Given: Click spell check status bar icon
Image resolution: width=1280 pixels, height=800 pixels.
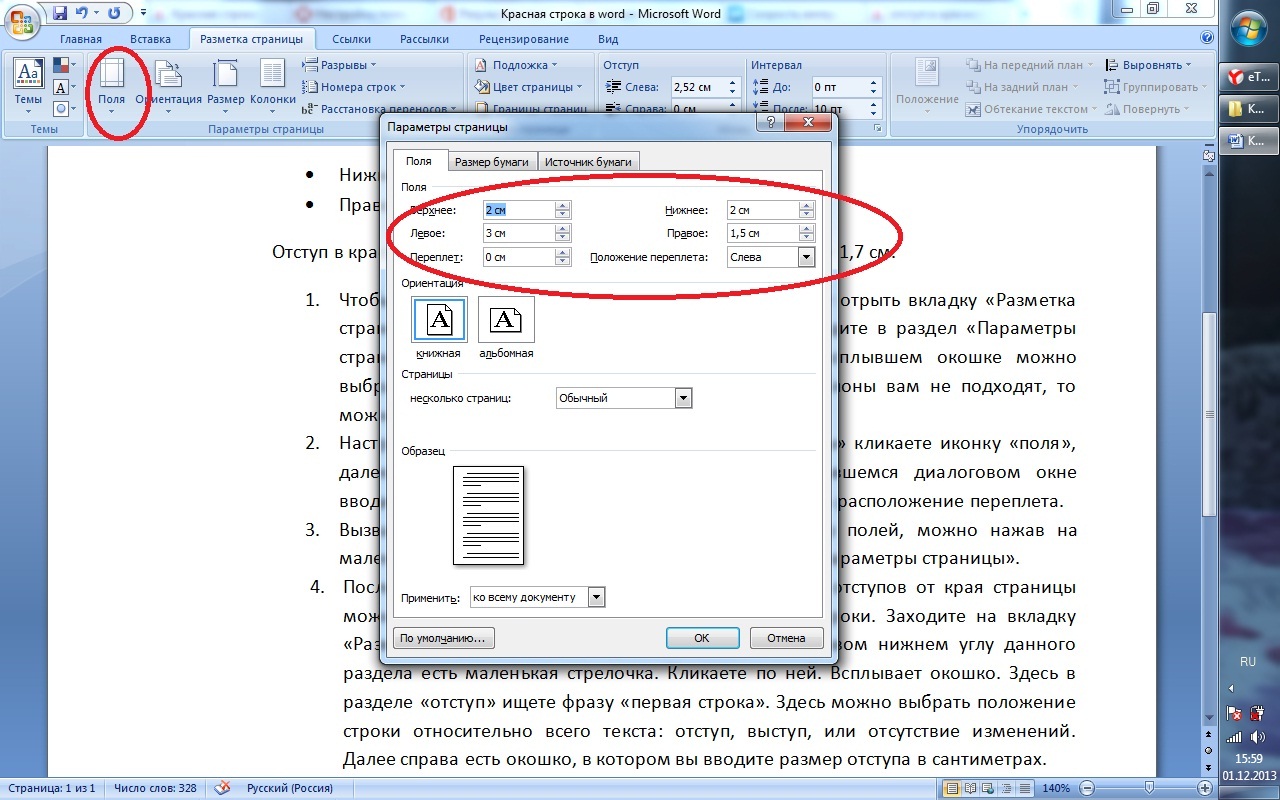Looking at the screenshot, I should (x=223, y=788).
